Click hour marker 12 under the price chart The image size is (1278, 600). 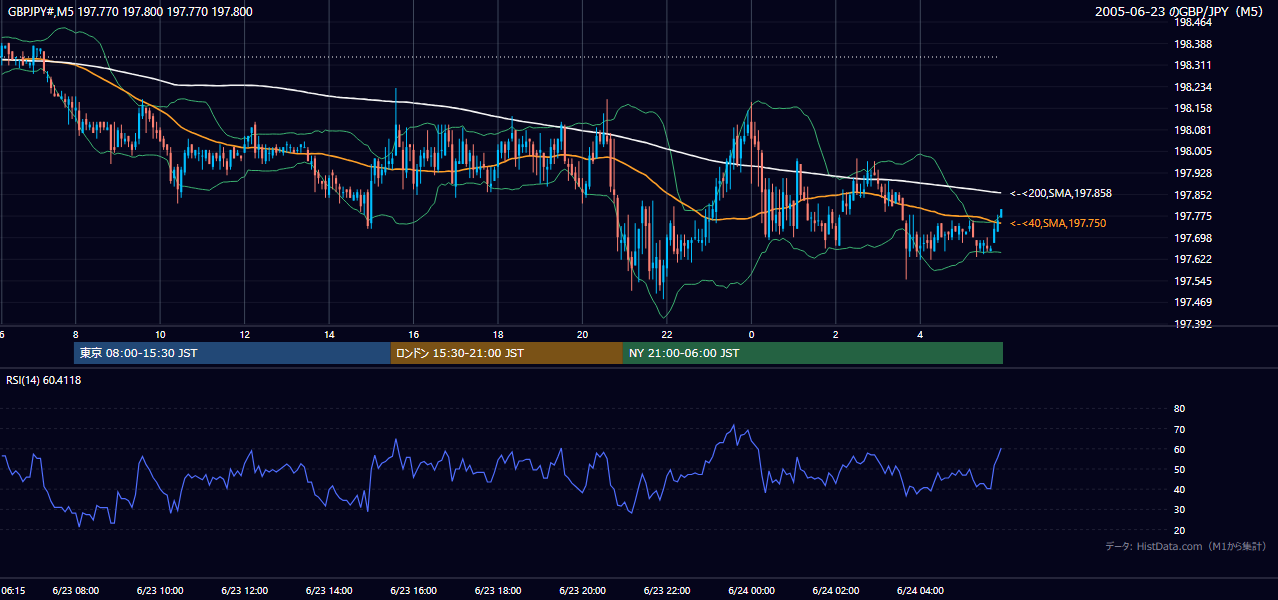click(245, 335)
